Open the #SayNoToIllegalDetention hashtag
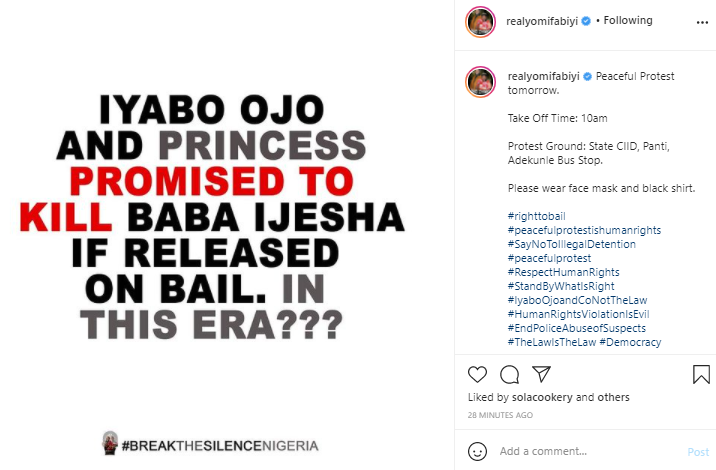Viewport: 716px width, 470px height. (571, 244)
